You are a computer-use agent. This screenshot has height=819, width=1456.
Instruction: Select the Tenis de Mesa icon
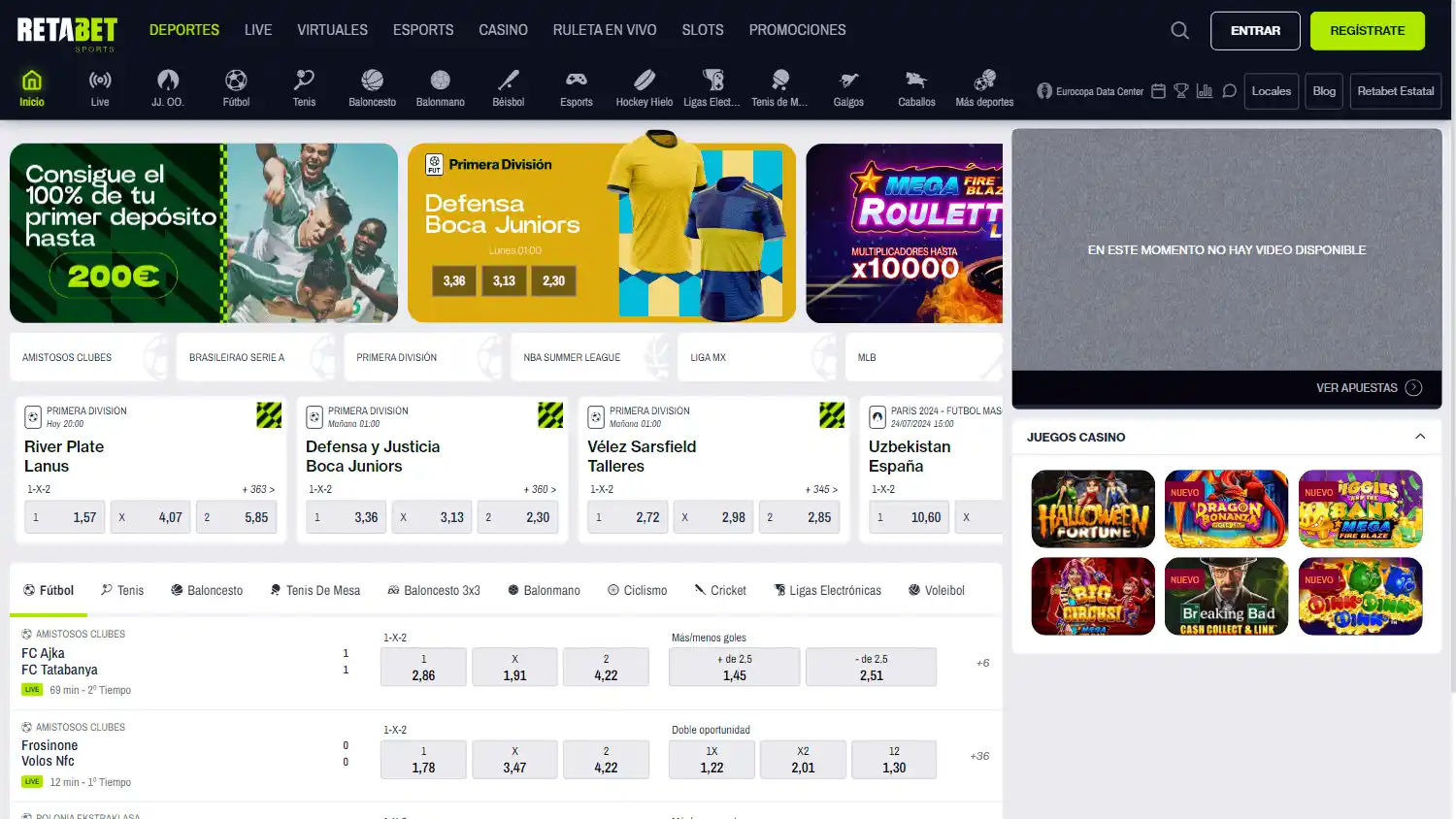(779, 88)
